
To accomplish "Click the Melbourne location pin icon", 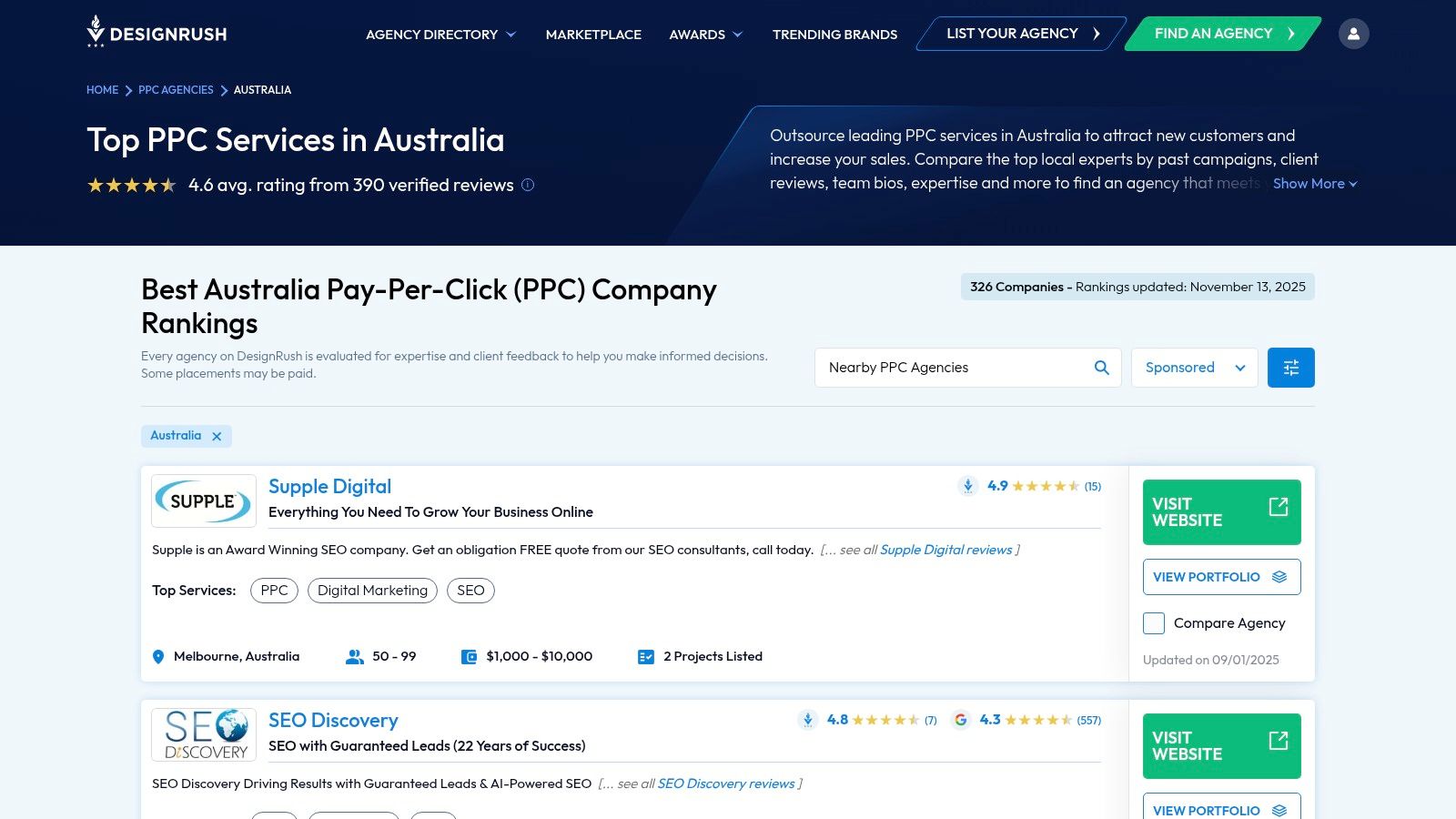I will [x=158, y=657].
